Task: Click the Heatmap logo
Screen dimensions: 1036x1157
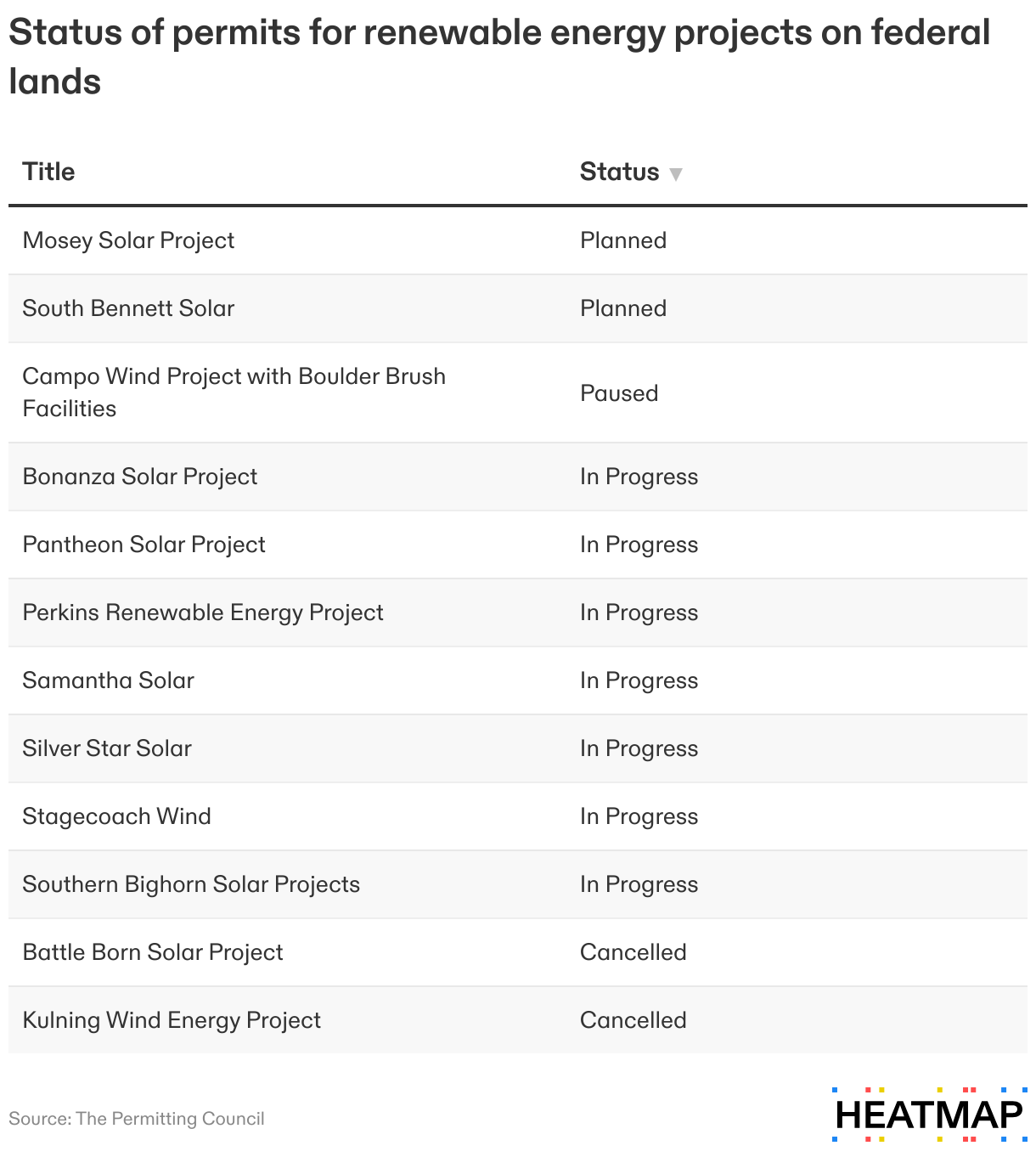Action: tap(929, 1114)
